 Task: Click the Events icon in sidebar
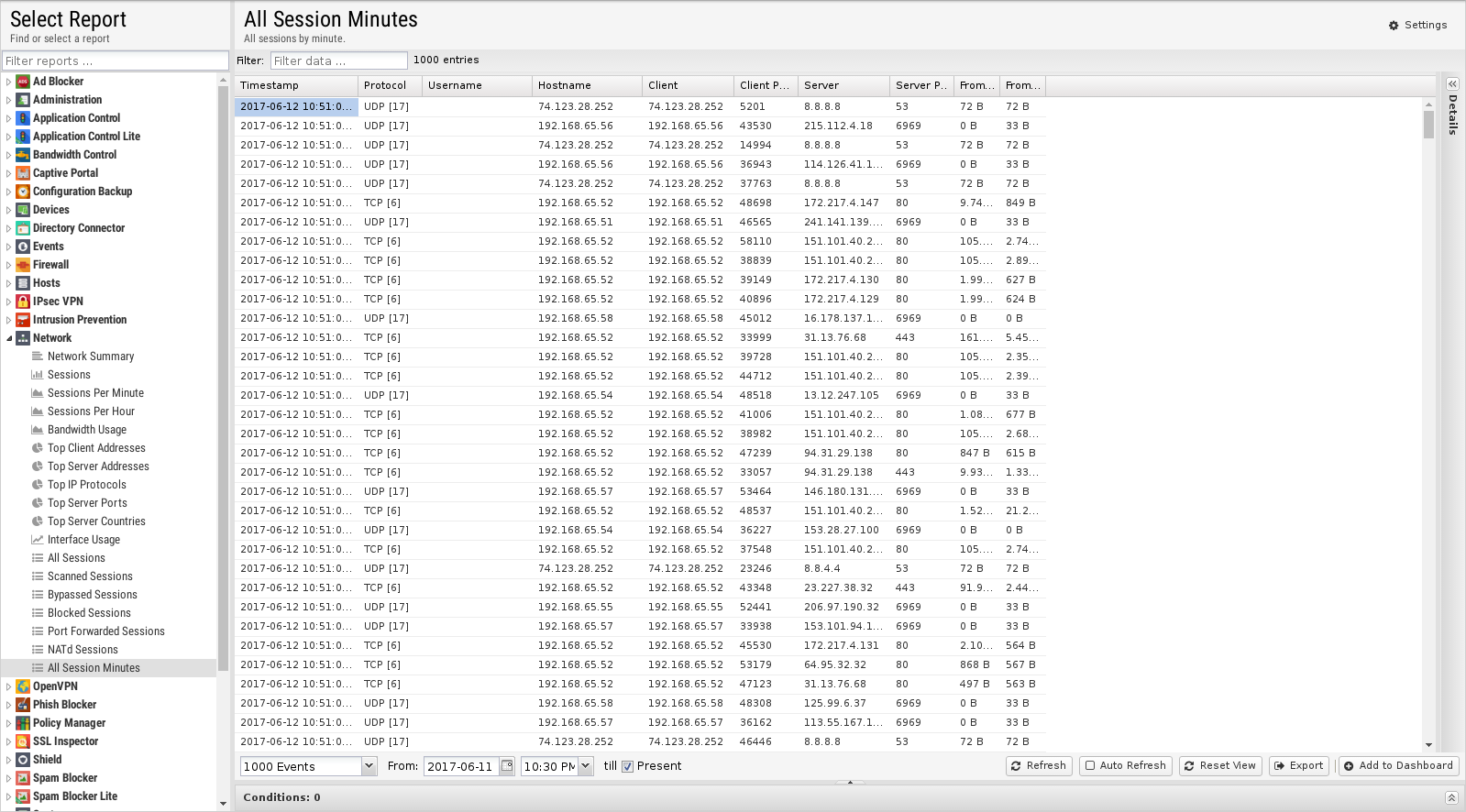23,247
